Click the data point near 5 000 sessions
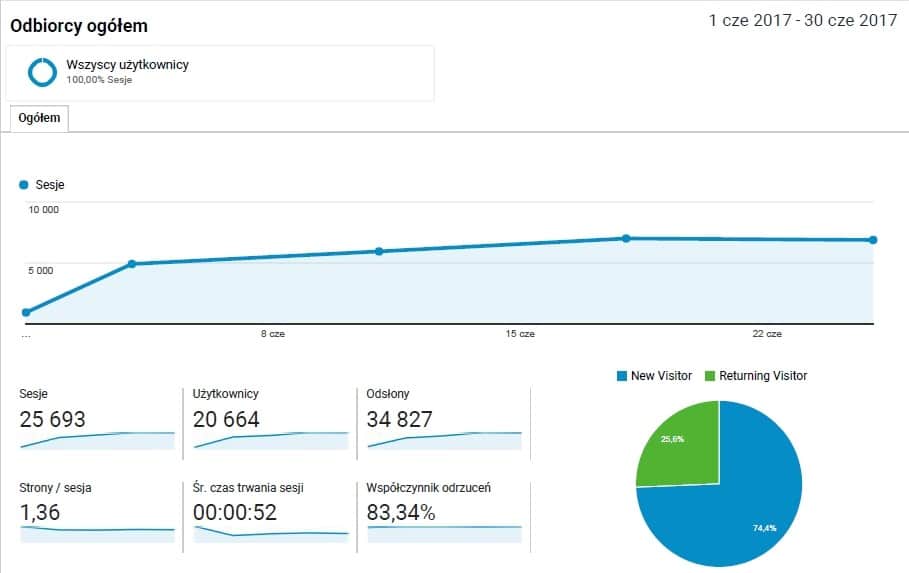 click(x=131, y=264)
